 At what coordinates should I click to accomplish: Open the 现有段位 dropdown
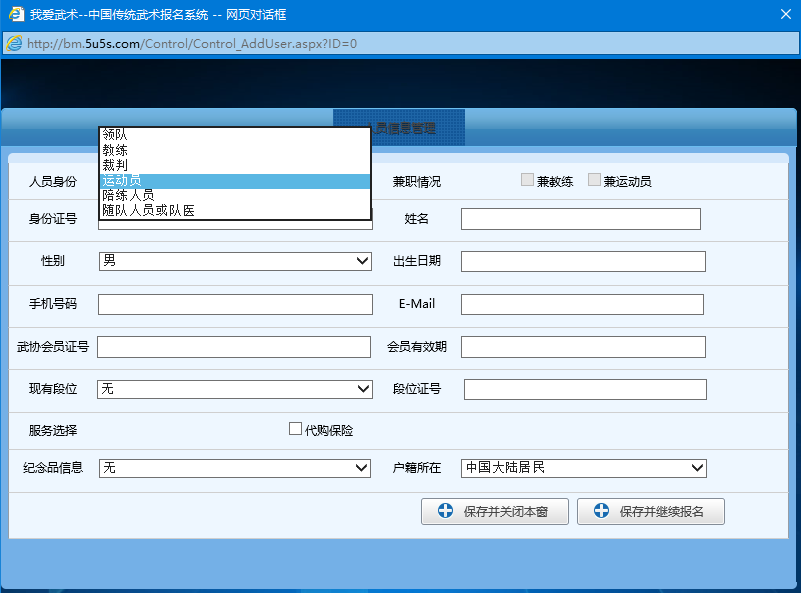pyautogui.click(x=363, y=388)
